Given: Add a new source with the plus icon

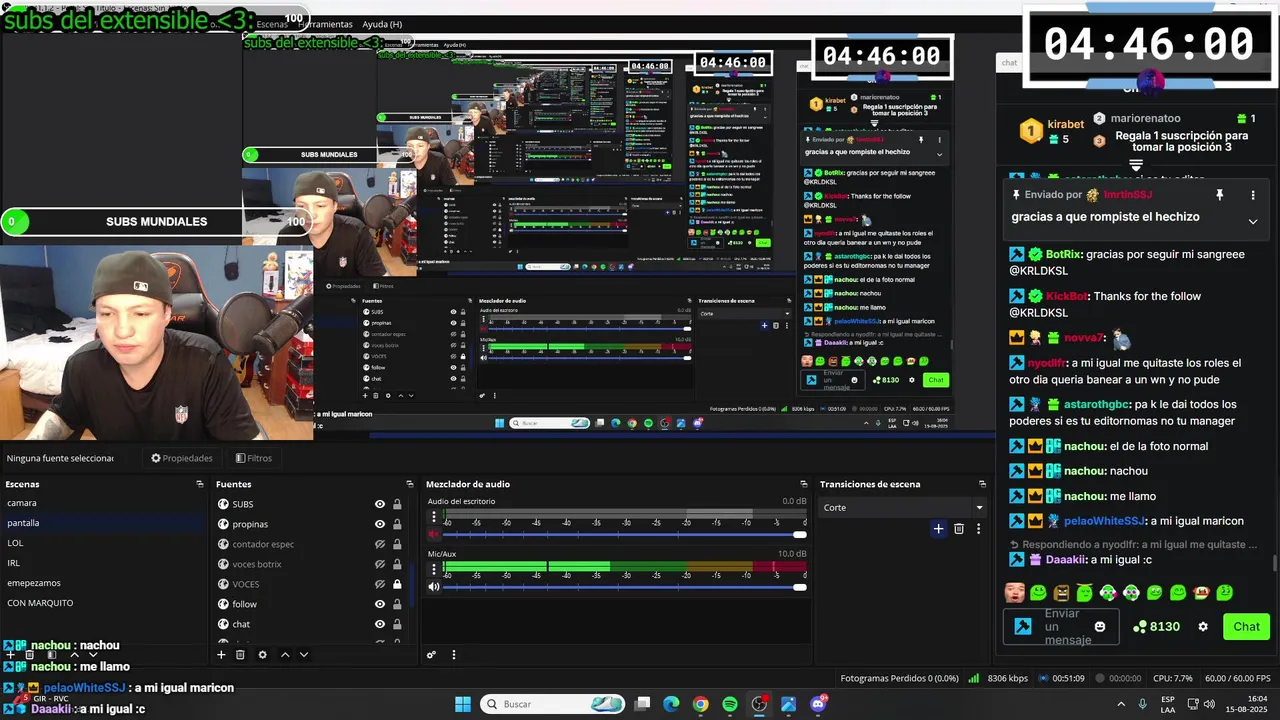Looking at the screenshot, I should [x=221, y=655].
